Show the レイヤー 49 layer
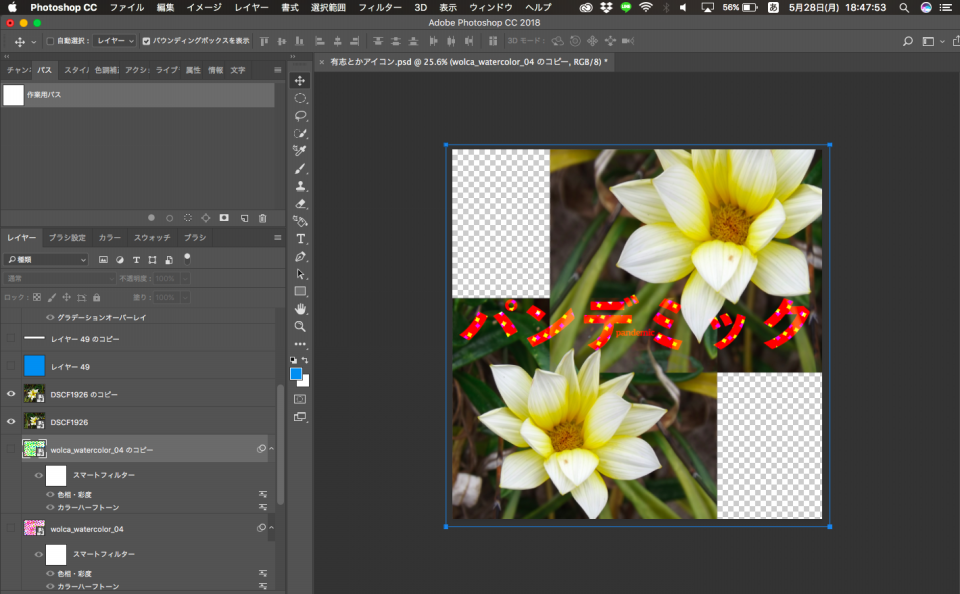 point(11,367)
